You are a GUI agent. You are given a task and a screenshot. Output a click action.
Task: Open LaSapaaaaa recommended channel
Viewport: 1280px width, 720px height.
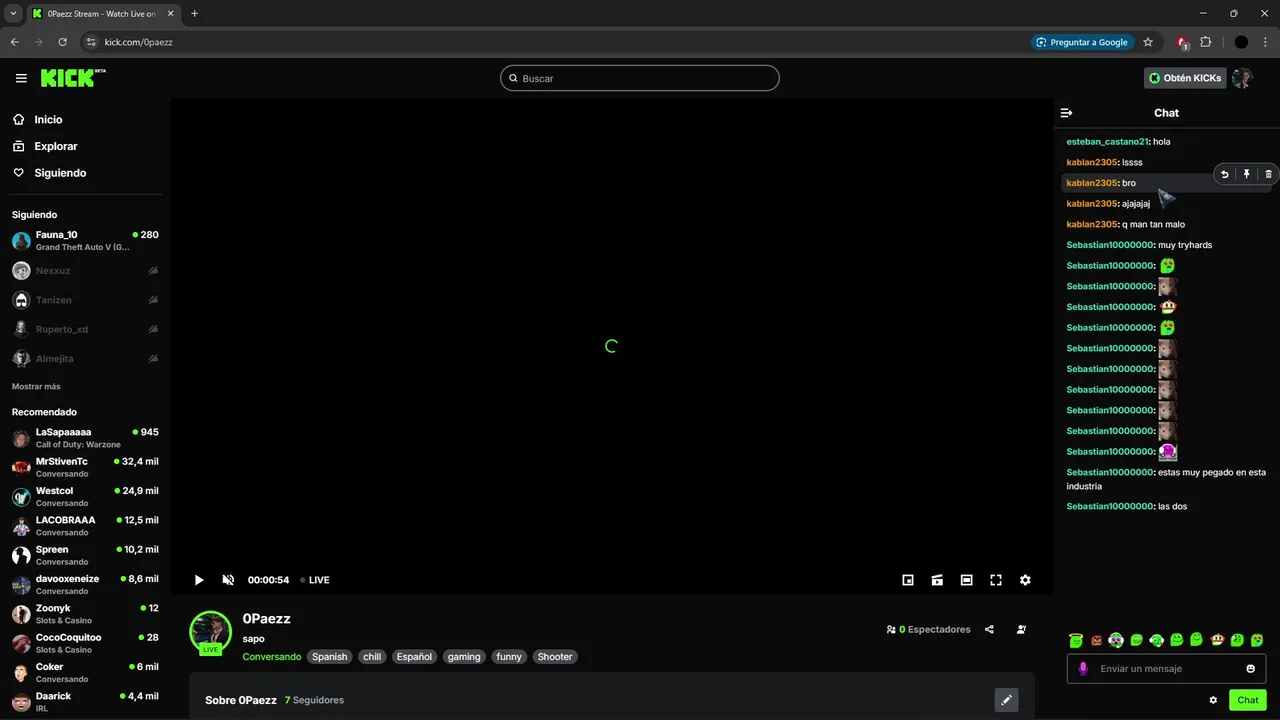pos(85,438)
